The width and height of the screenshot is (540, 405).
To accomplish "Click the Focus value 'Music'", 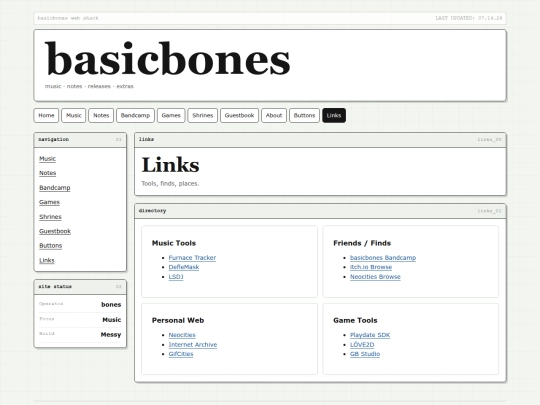I will pos(112,320).
